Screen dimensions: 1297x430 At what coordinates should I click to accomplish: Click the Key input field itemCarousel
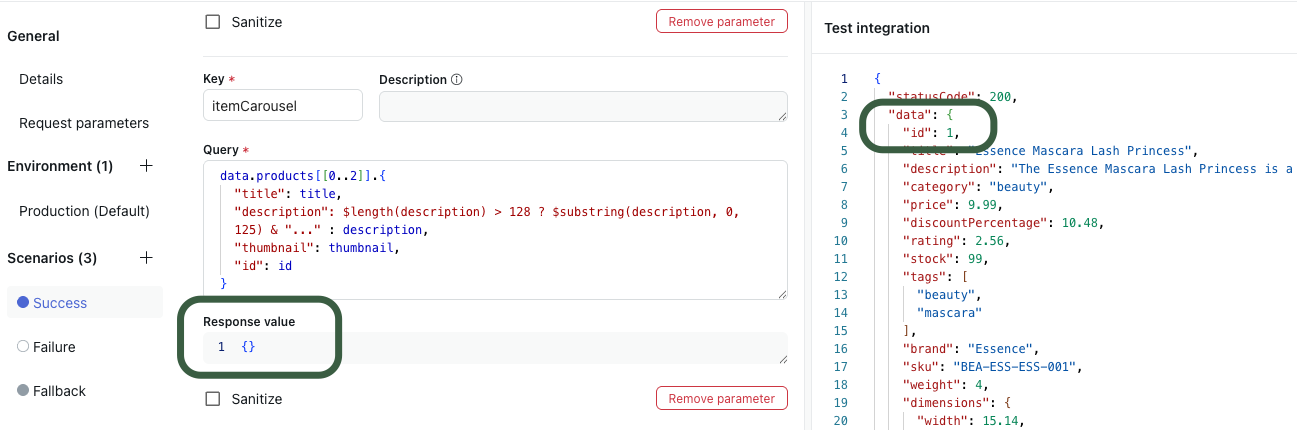[282, 105]
